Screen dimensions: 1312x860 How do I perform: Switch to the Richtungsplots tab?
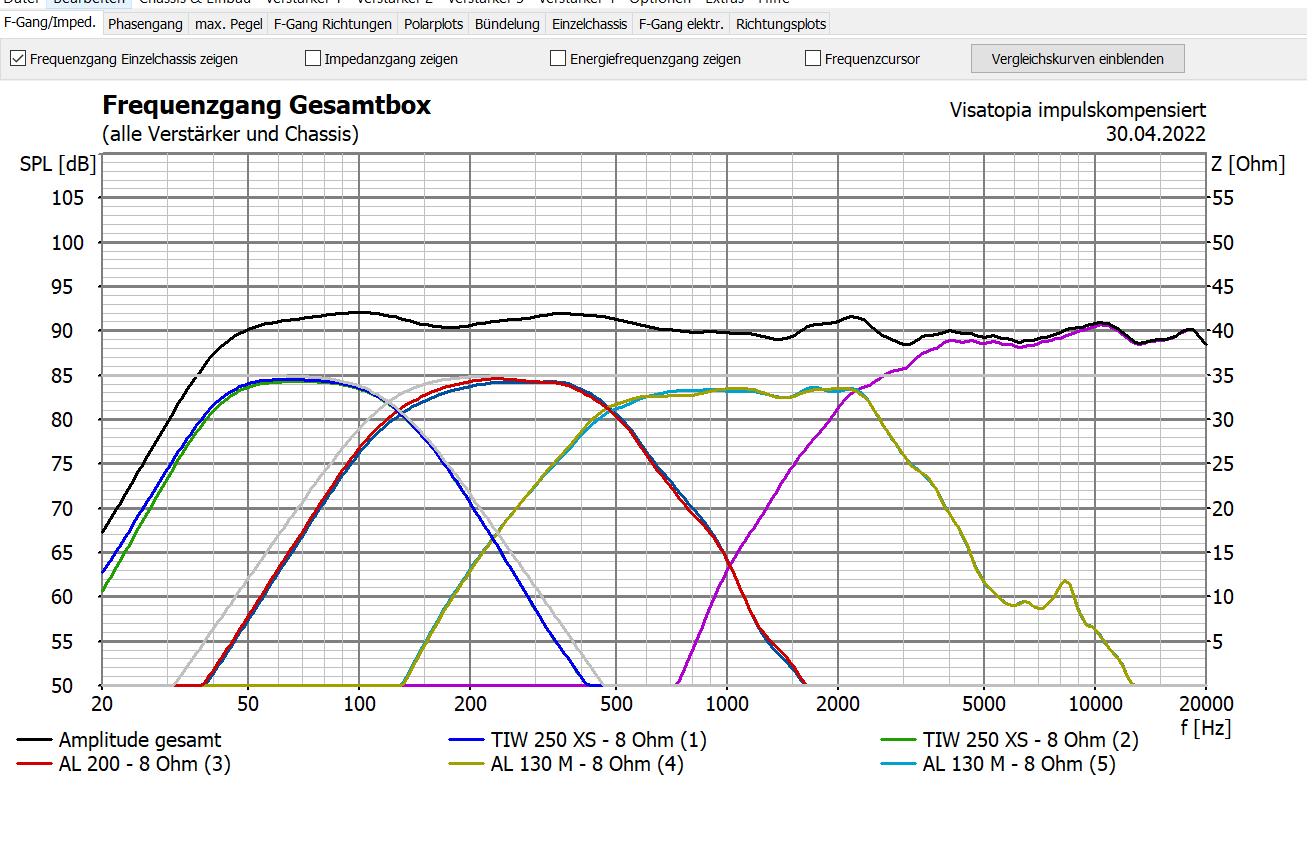pyautogui.click(x=781, y=23)
